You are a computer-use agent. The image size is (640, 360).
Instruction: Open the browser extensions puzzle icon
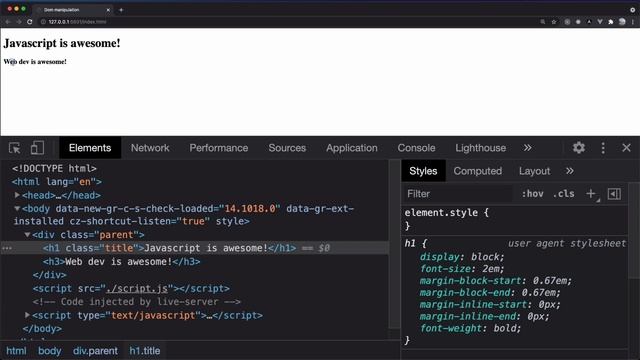tap(611, 22)
